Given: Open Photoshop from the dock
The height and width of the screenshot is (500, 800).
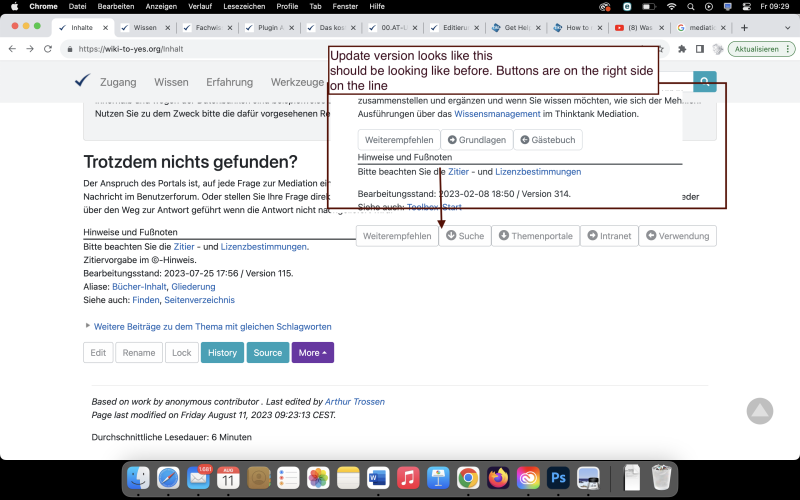Looking at the screenshot, I should [558, 478].
